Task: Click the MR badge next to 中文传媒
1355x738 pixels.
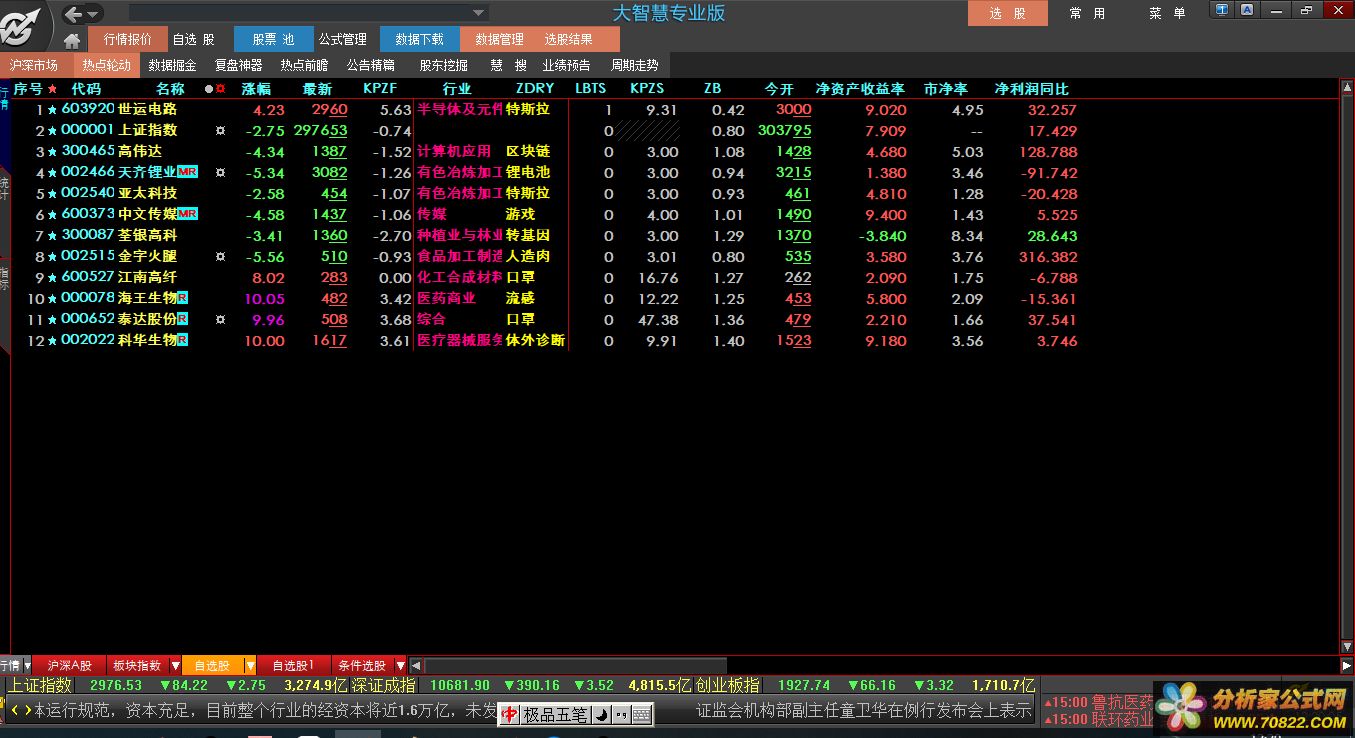Action: point(188,214)
